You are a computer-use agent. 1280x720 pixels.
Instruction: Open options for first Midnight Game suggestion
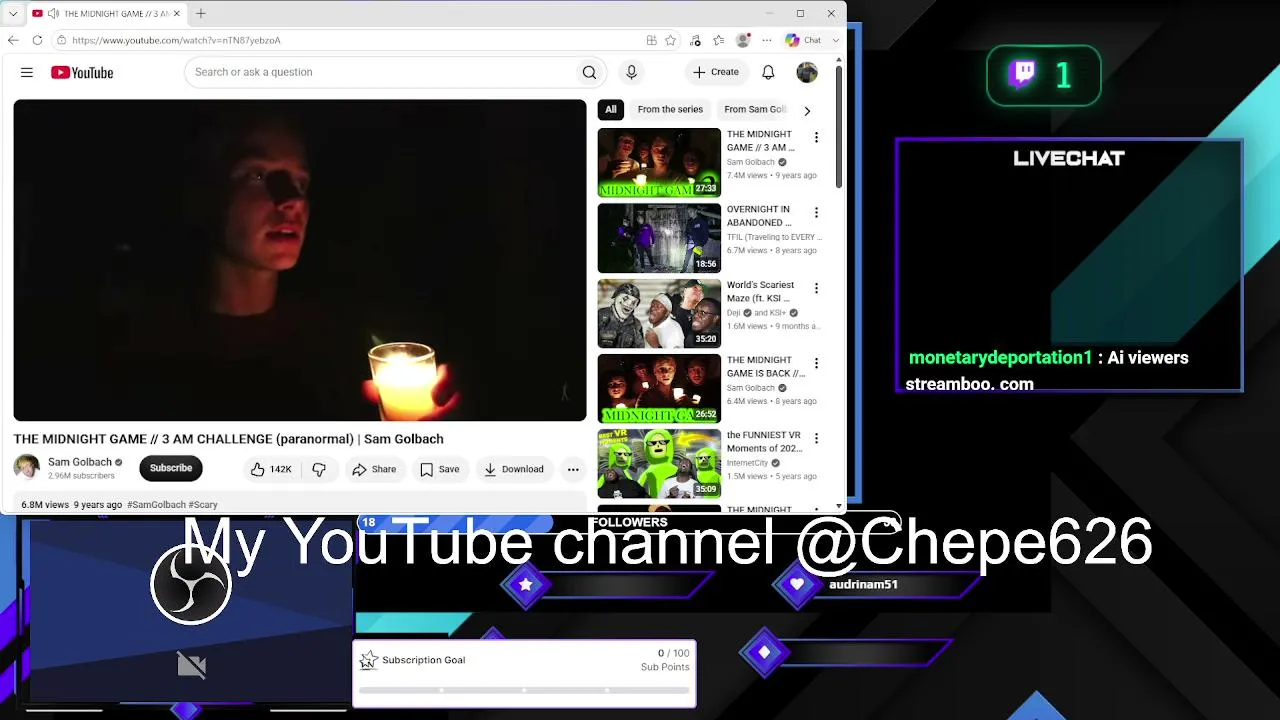[x=816, y=137]
